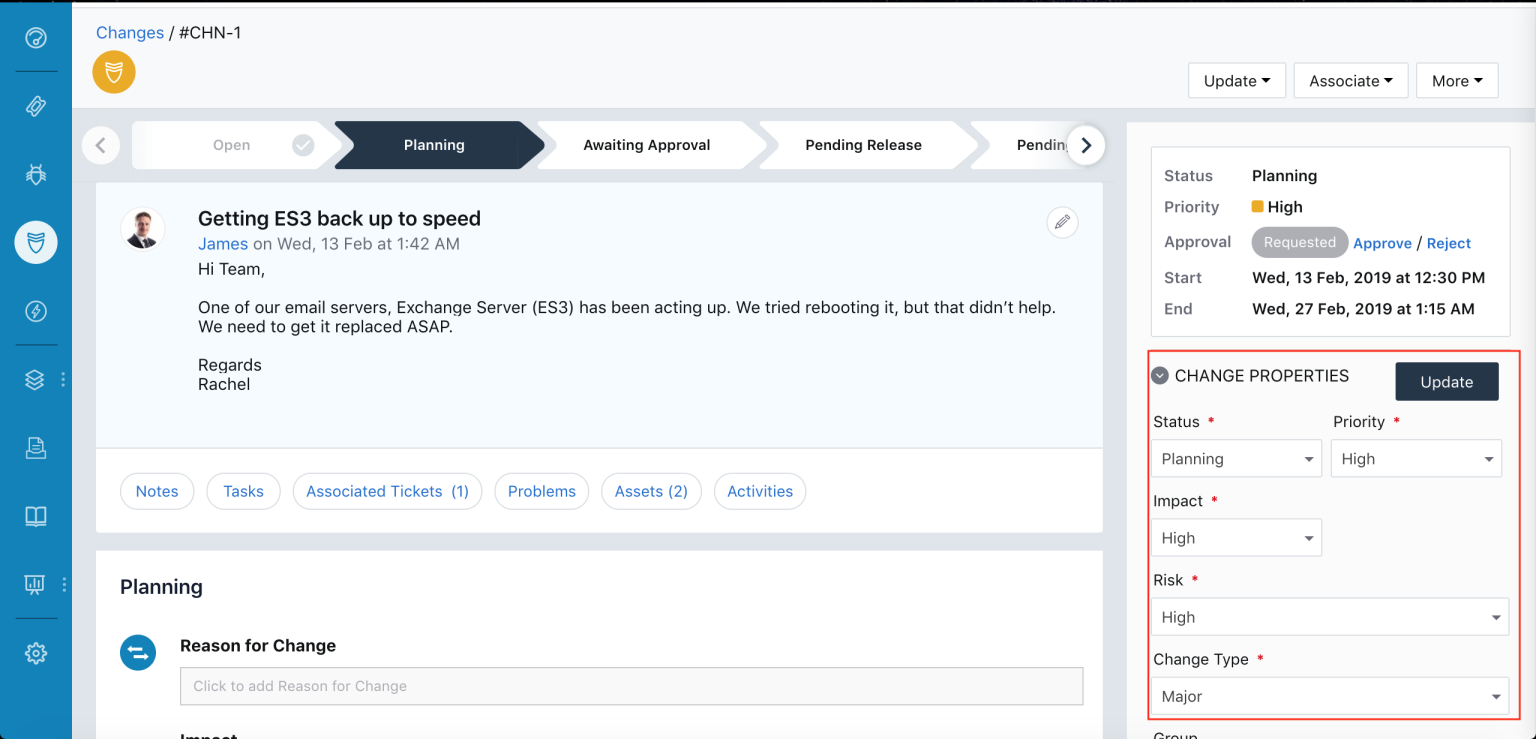Switch to the Pending Release stage
Screen dimensions: 1536x739
click(x=863, y=145)
